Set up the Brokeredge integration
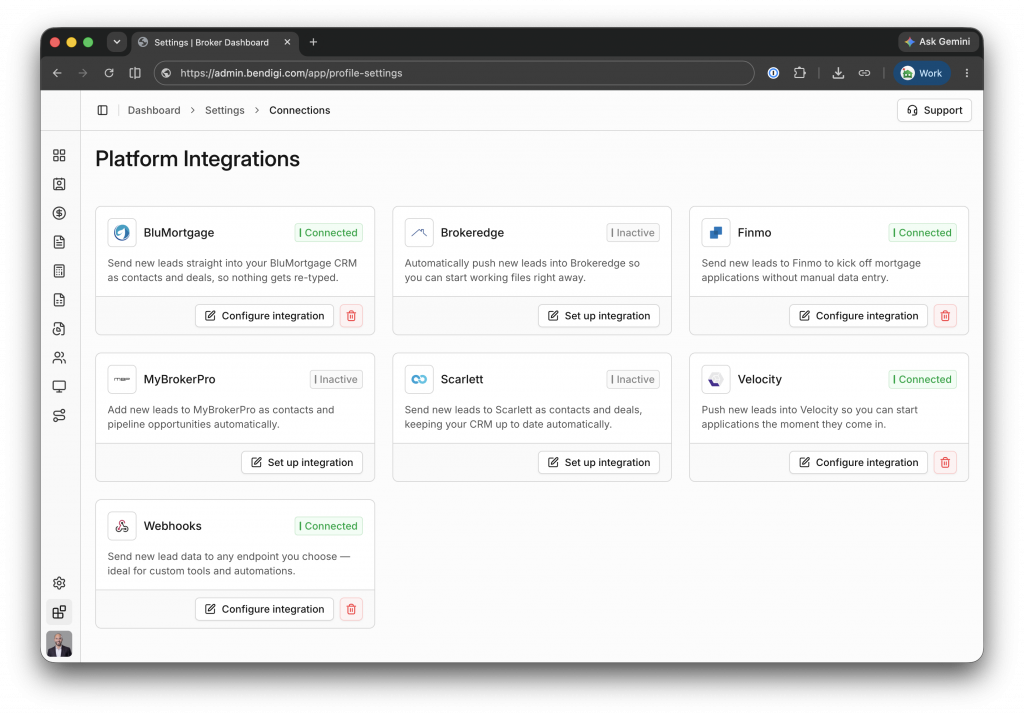 pos(599,316)
